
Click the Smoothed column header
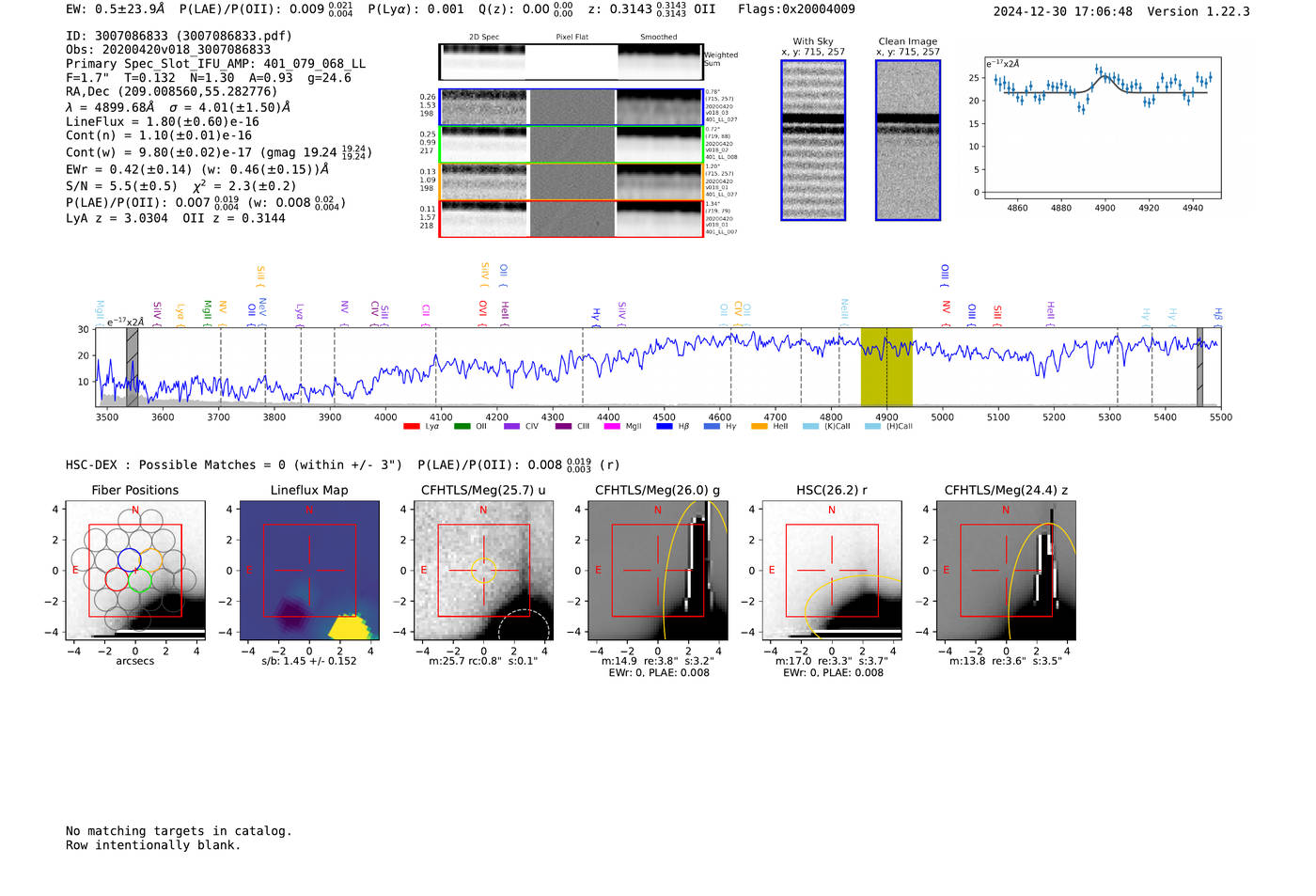659,38
